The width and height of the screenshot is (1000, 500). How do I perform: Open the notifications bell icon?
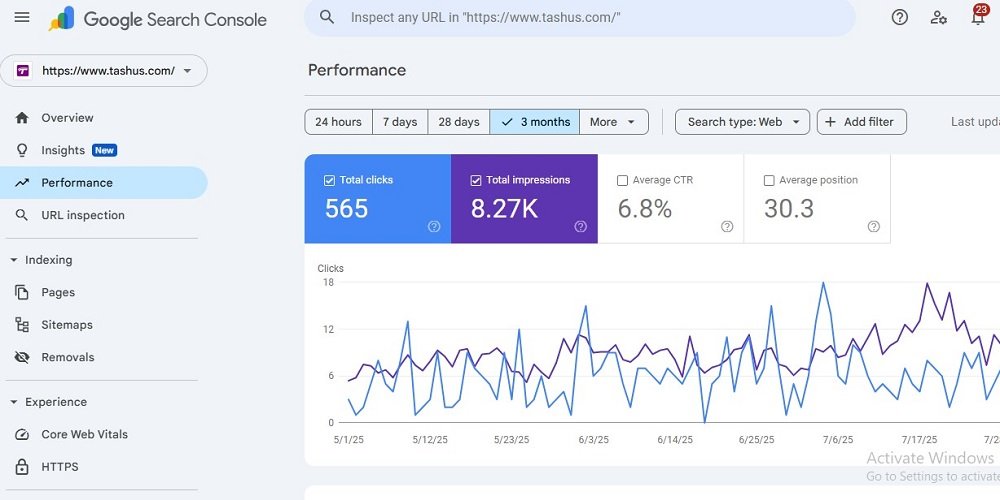(x=977, y=18)
